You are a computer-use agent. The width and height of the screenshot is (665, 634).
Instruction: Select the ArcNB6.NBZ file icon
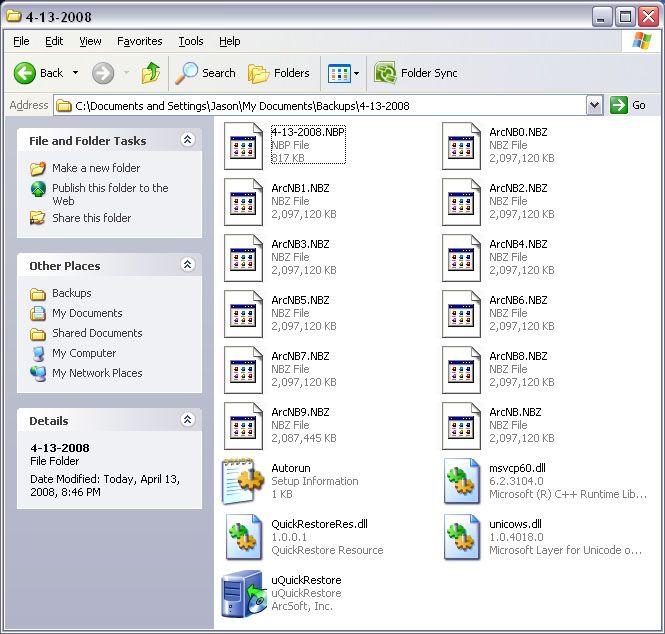[x=461, y=314]
